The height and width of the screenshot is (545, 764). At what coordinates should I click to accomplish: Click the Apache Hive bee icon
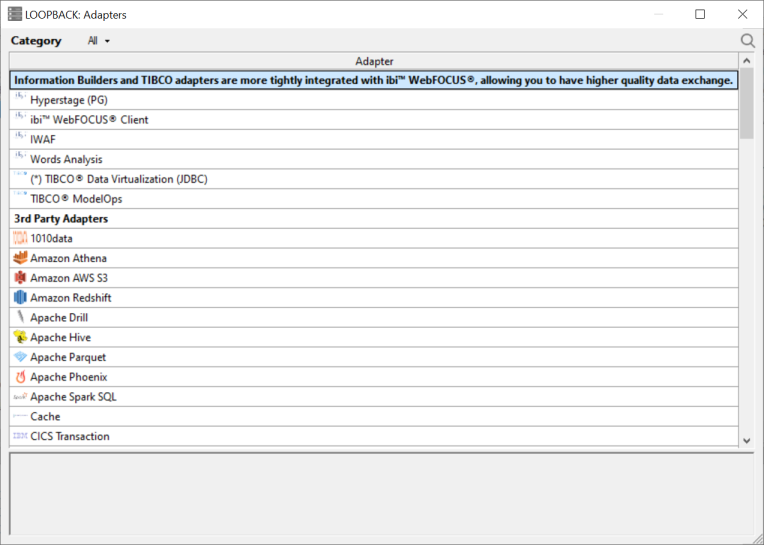point(20,337)
